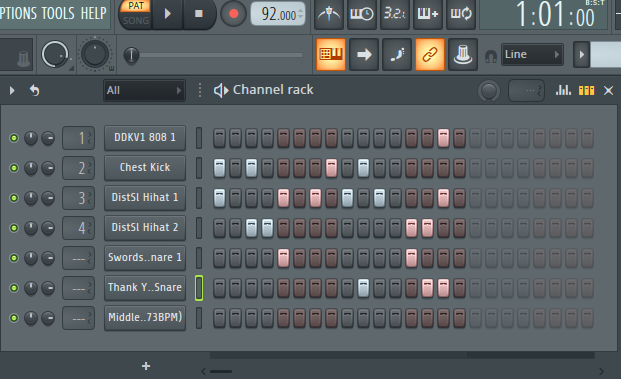This screenshot has width=621, height=379.
Task: Open channel rack options menu arrow
Action: point(12,91)
